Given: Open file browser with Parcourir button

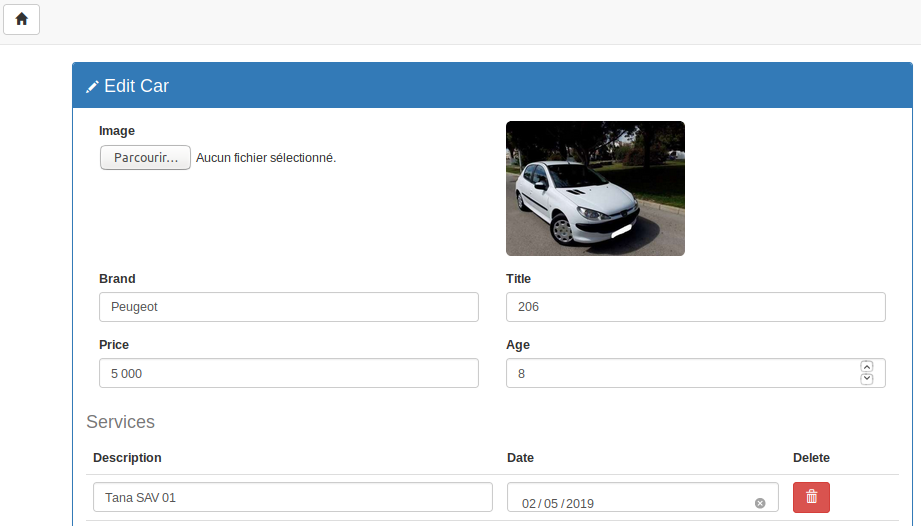Looking at the screenshot, I should click(x=145, y=157).
